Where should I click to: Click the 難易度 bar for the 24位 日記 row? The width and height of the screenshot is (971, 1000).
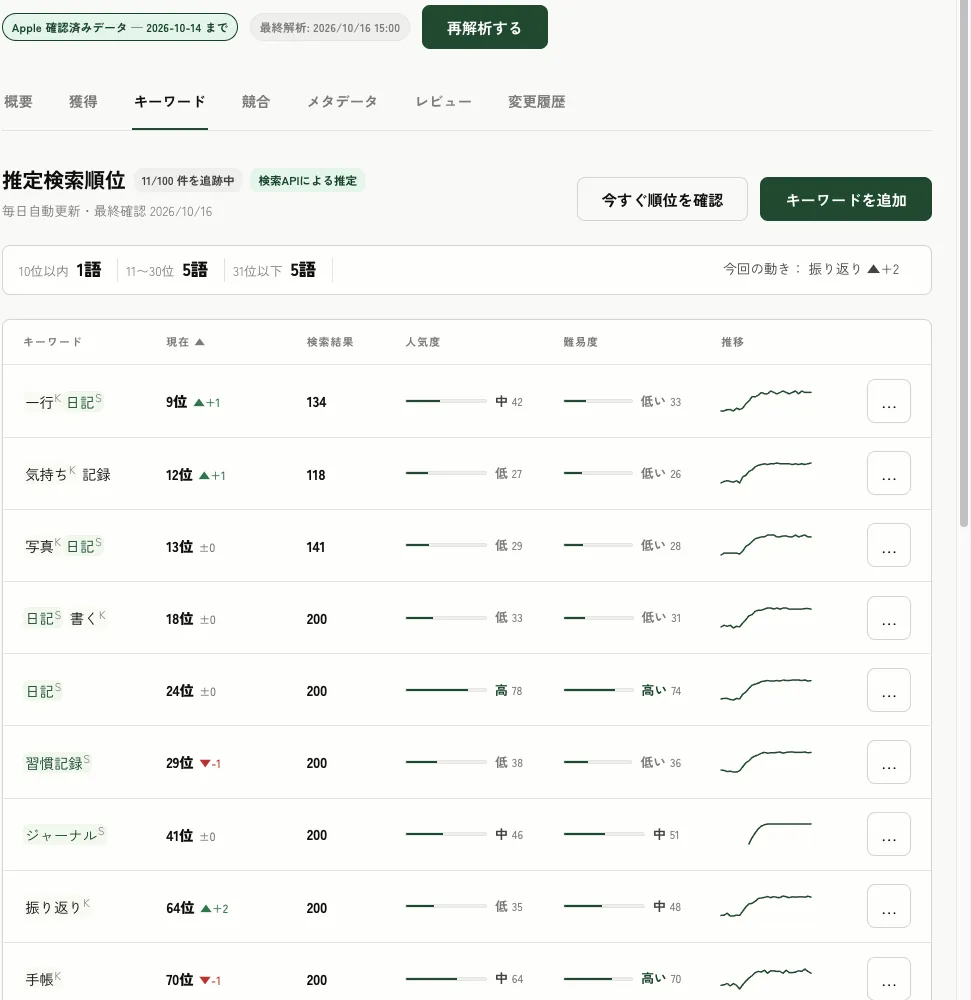(x=598, y=690)
